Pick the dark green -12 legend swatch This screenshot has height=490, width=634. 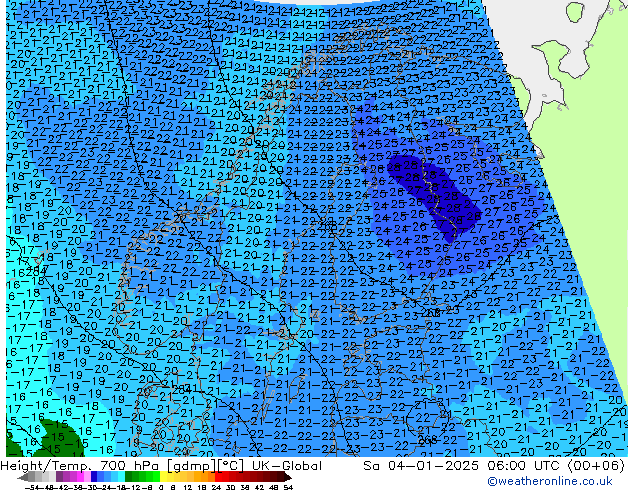[x=129, y=476]
